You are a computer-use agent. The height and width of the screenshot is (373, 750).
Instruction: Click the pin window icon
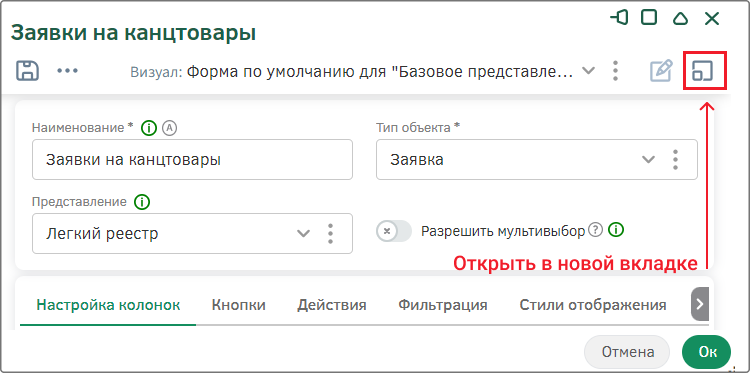(619, 19)
